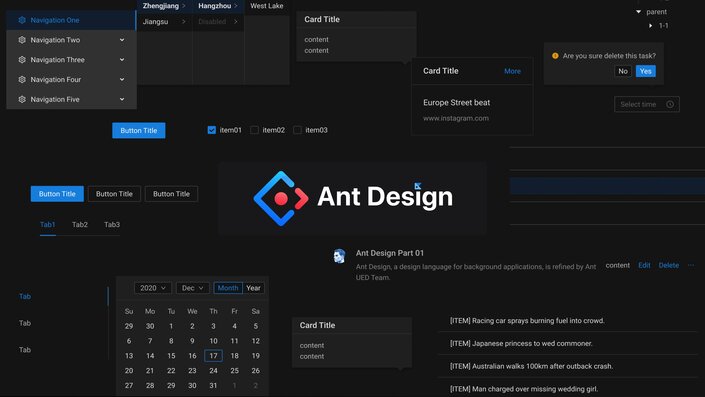
Task: Click the orange warning icon in delete confirmation
Action: pos(555,56)
